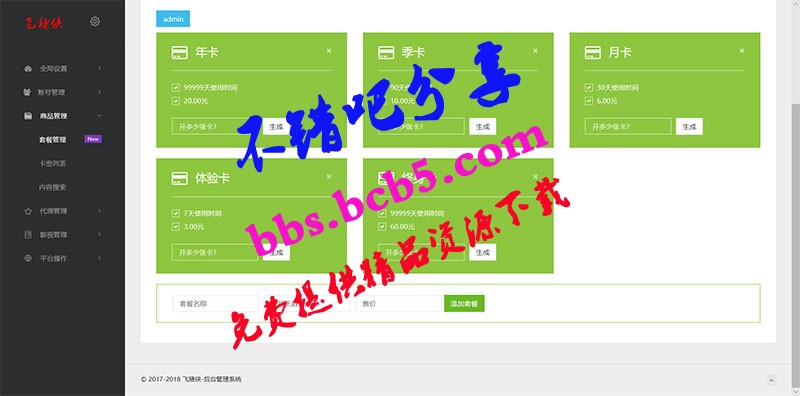
Task: Click the 月卡 card icon
Action: pyautogui.click(x=592, y=53)
